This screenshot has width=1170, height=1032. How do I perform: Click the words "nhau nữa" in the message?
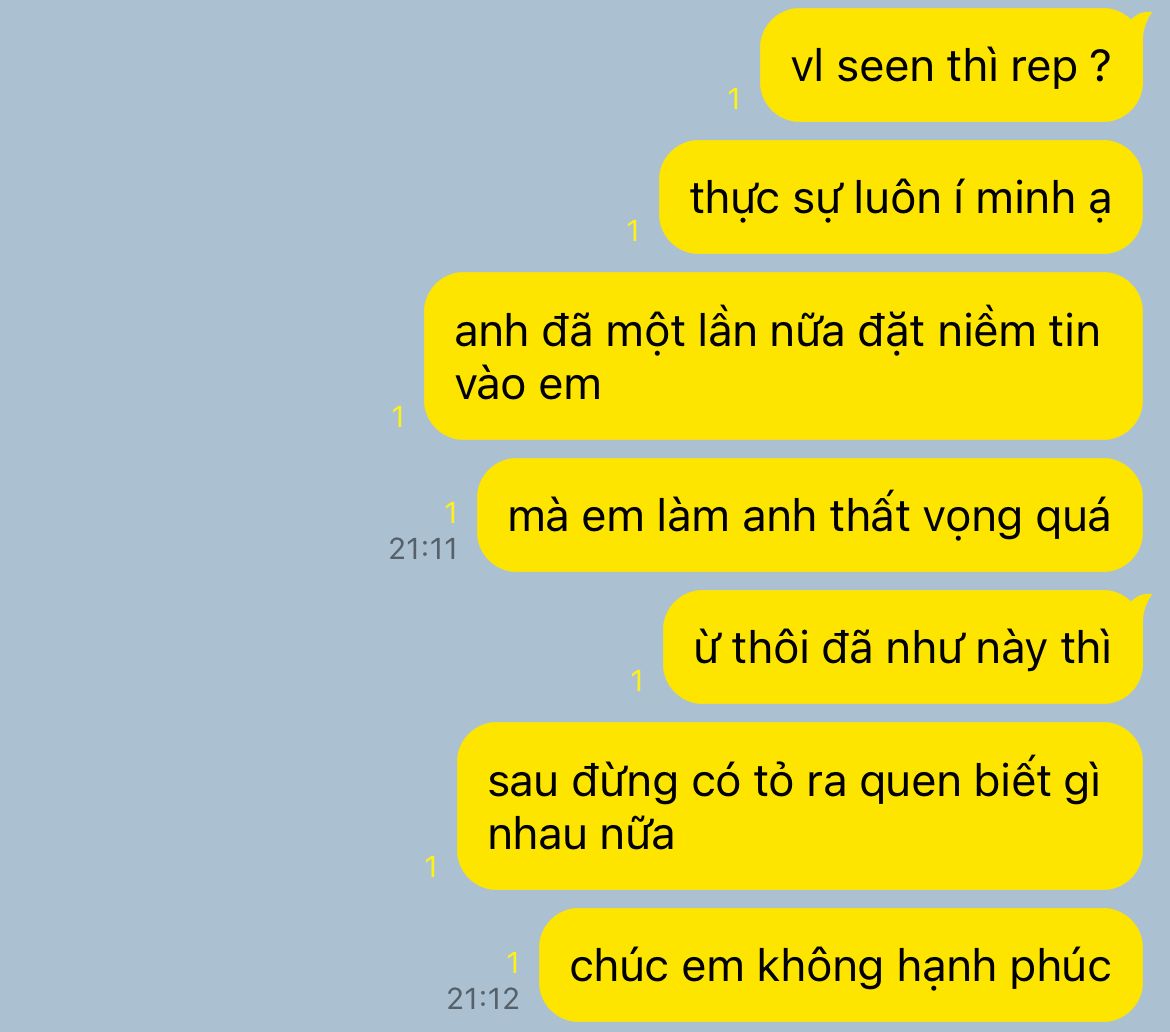click(x=581, y=834)
